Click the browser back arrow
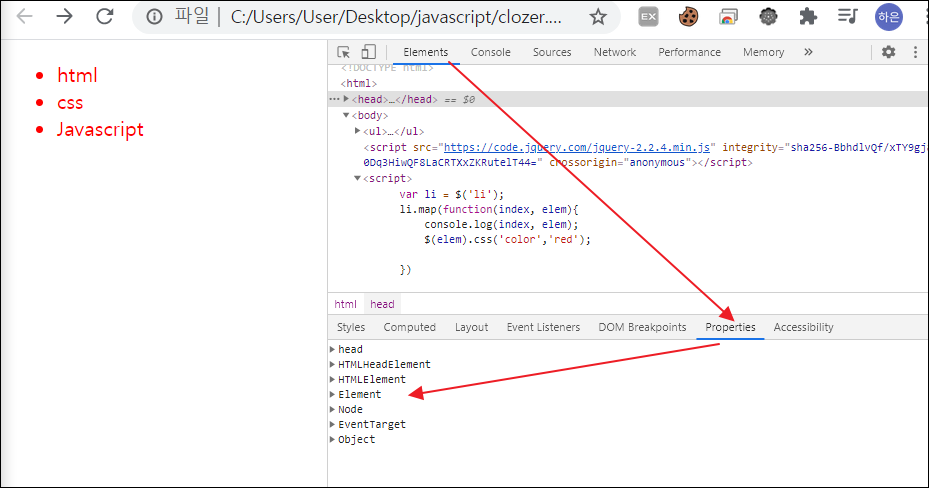 click(25, 16)
